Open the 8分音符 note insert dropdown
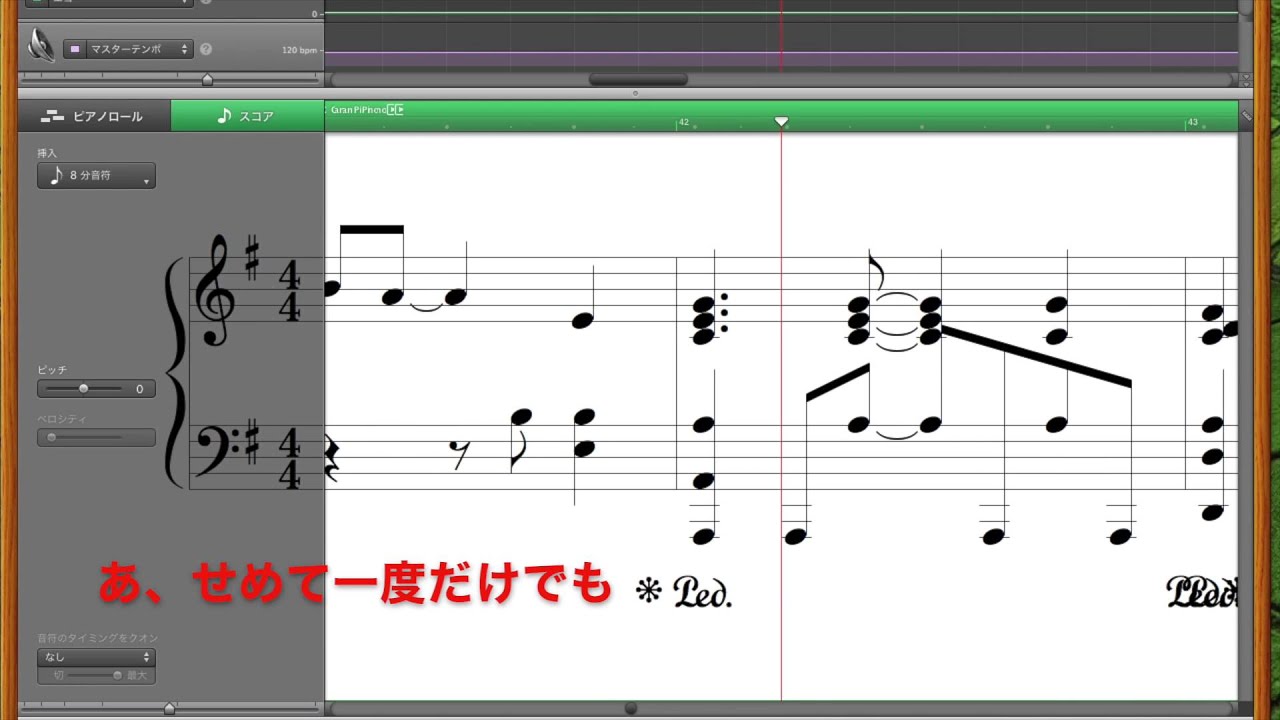1280x720 pixels. click(x=96, y=176)
